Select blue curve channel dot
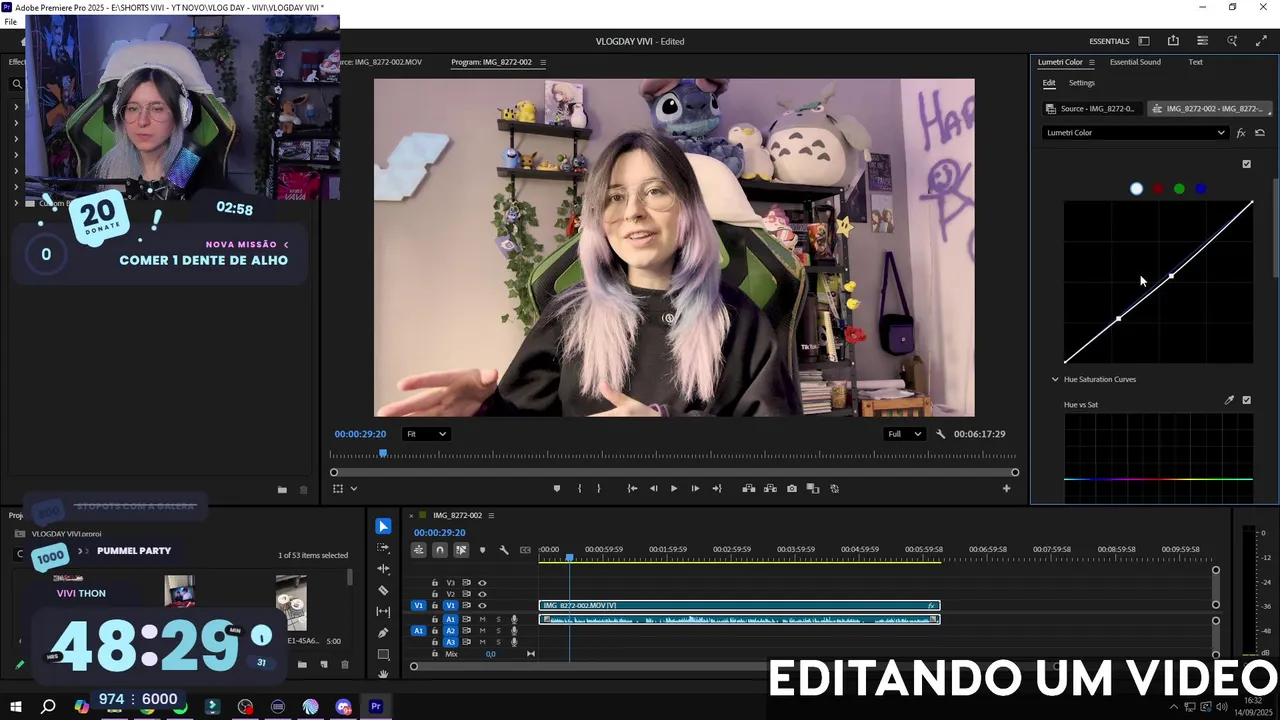Viewport: 1280px width, 720px height. (1201, 189)
